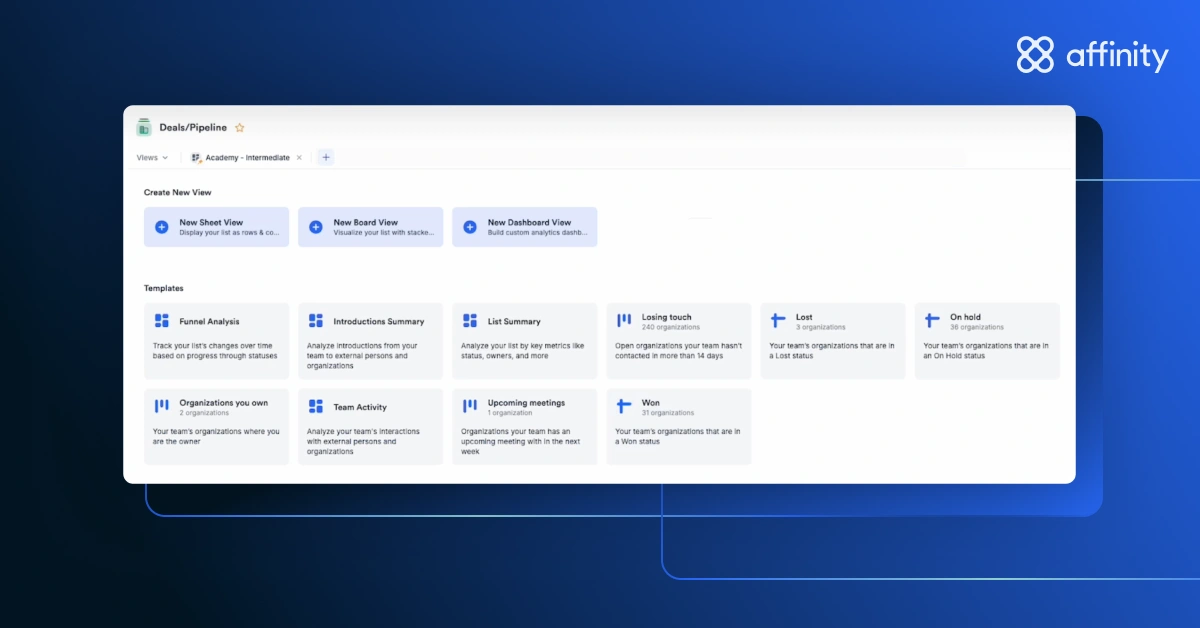Star the Deals/Pipeline list
This screenshot has width=1200, height=628.
coord(240,128)
